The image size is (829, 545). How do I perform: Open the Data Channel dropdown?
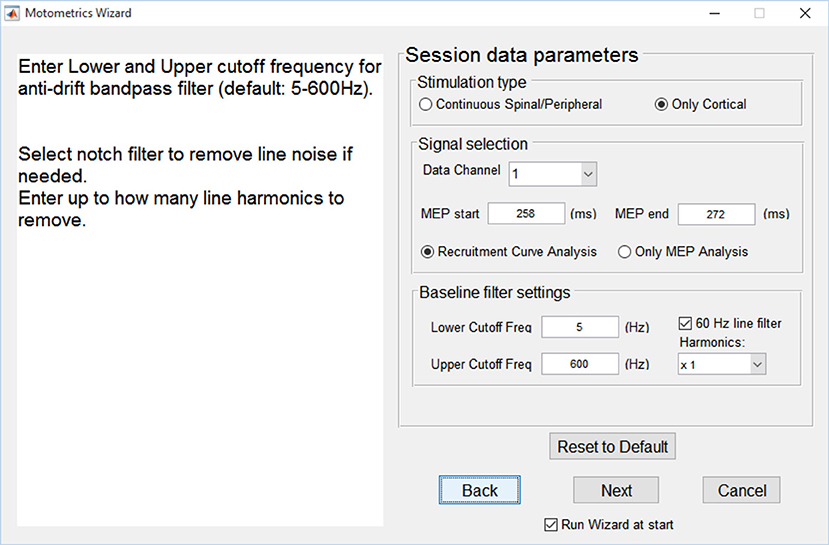(553, 174)
